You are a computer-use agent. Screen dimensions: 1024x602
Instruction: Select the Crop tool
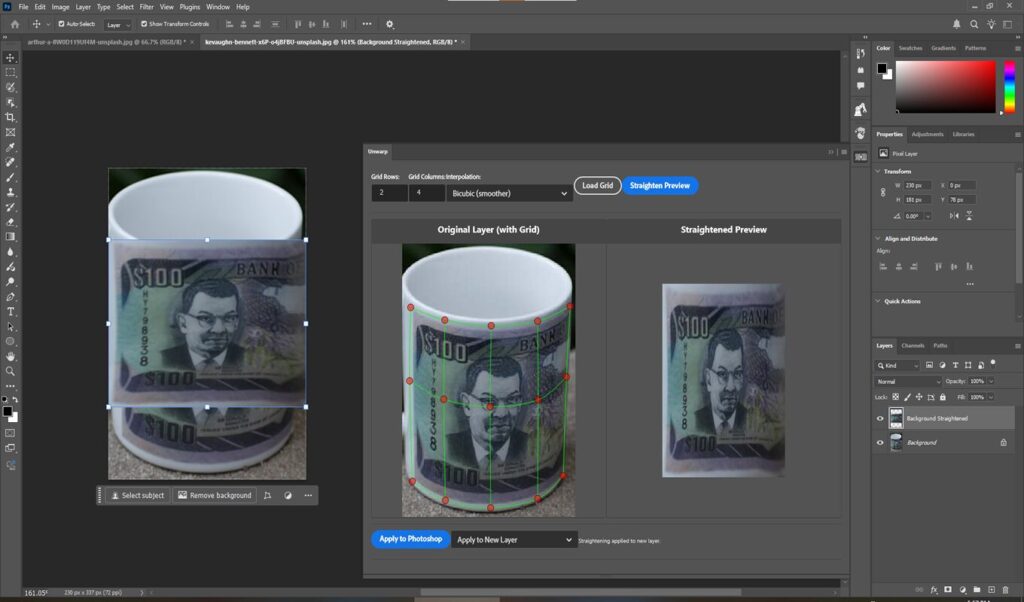[10, 117]
